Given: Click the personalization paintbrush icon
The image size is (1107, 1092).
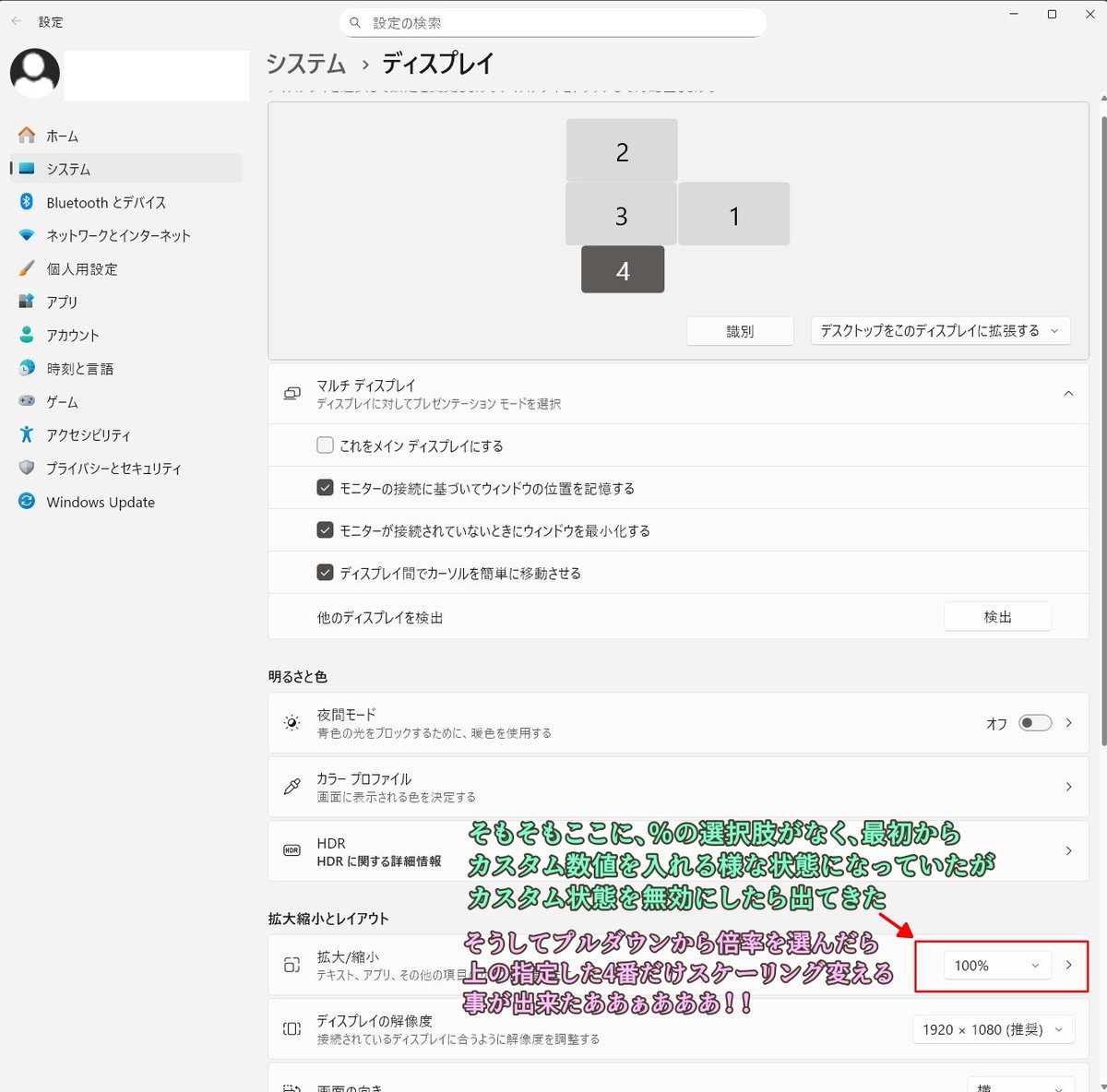Looking at the screenshot, I should point(27,268).
